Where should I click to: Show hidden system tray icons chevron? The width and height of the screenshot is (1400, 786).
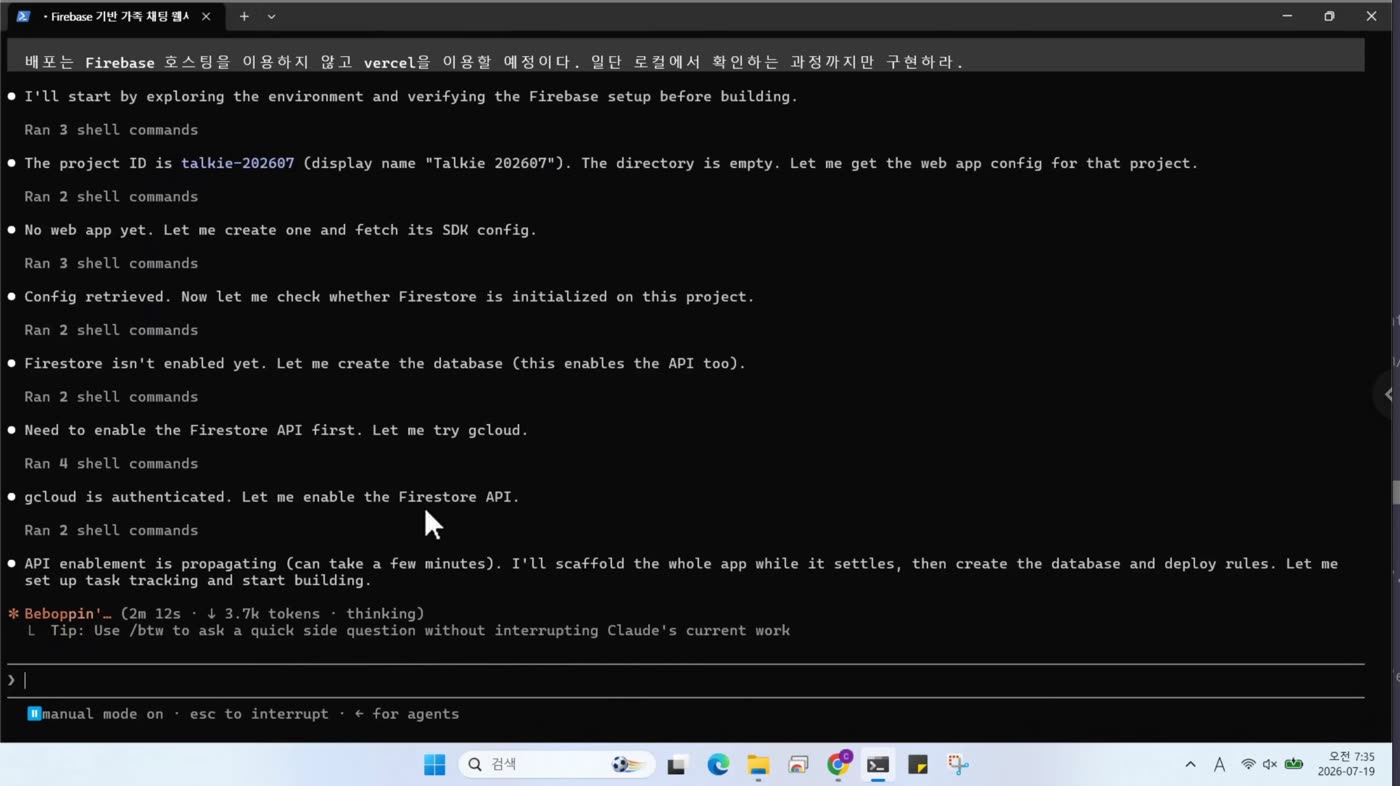pos(1190,765)
